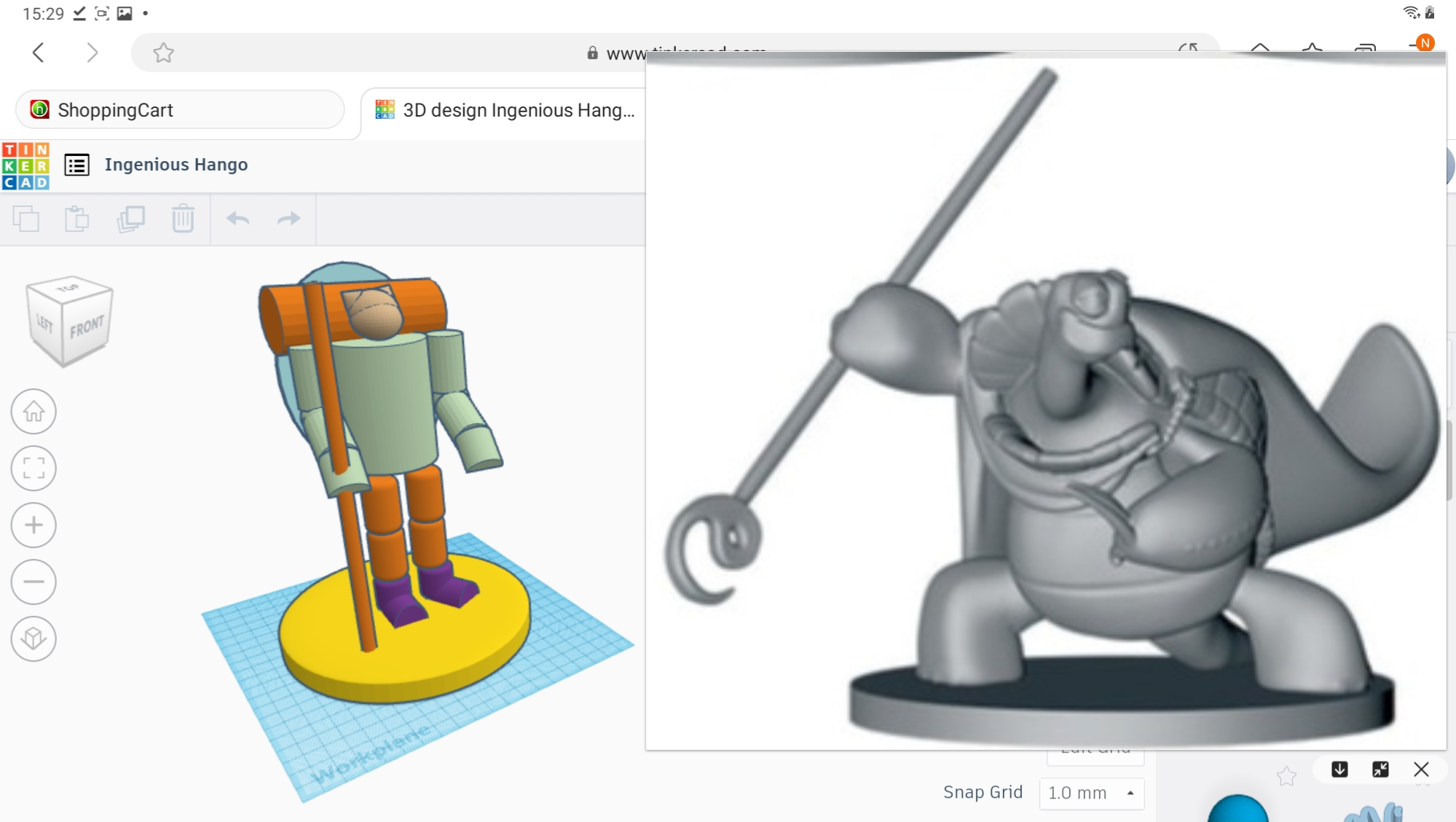Switch to the ShoppingCart tab
Image resolution: width=1456 pixels, height=822 pixels.
[179, 110]
